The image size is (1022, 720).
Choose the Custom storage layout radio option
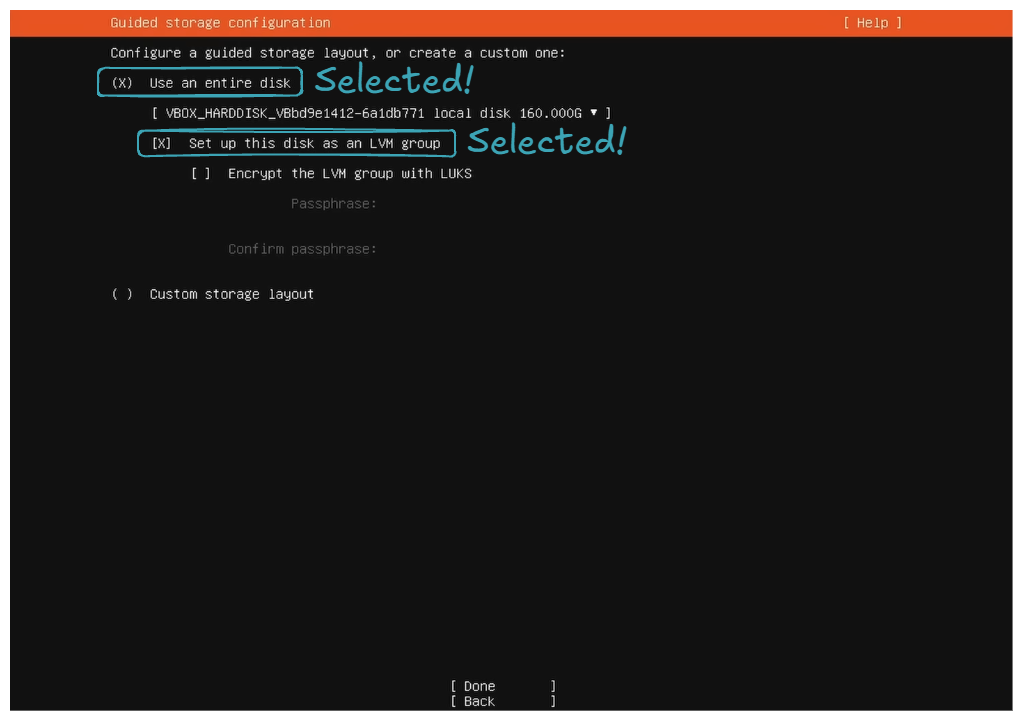[x=122, y=294]
